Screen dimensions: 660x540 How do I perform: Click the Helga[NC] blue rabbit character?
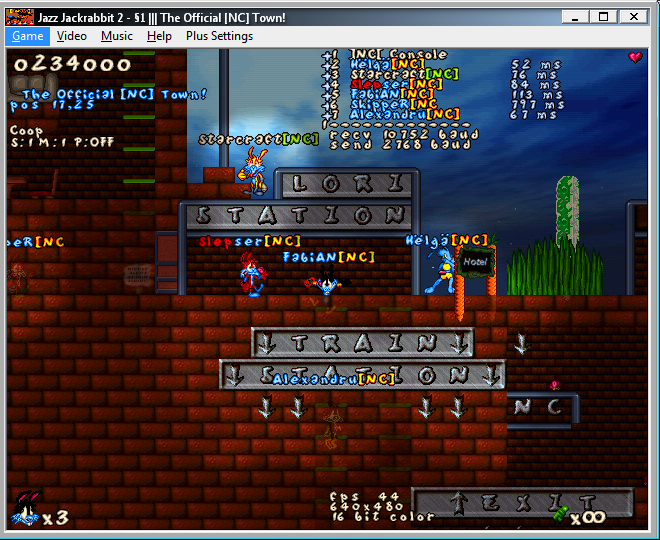point(440,271)
